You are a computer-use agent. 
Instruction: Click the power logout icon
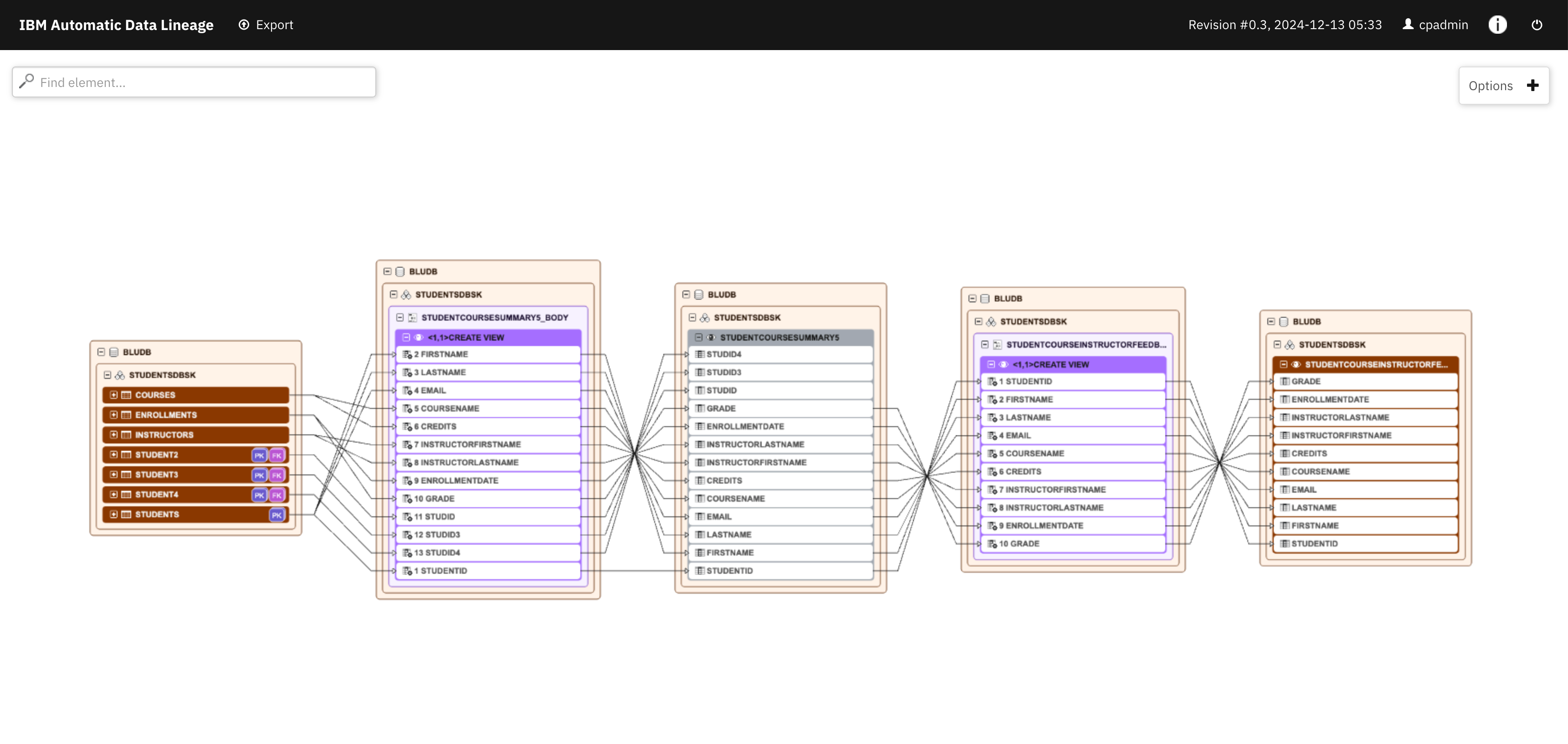pos(1537,25)
